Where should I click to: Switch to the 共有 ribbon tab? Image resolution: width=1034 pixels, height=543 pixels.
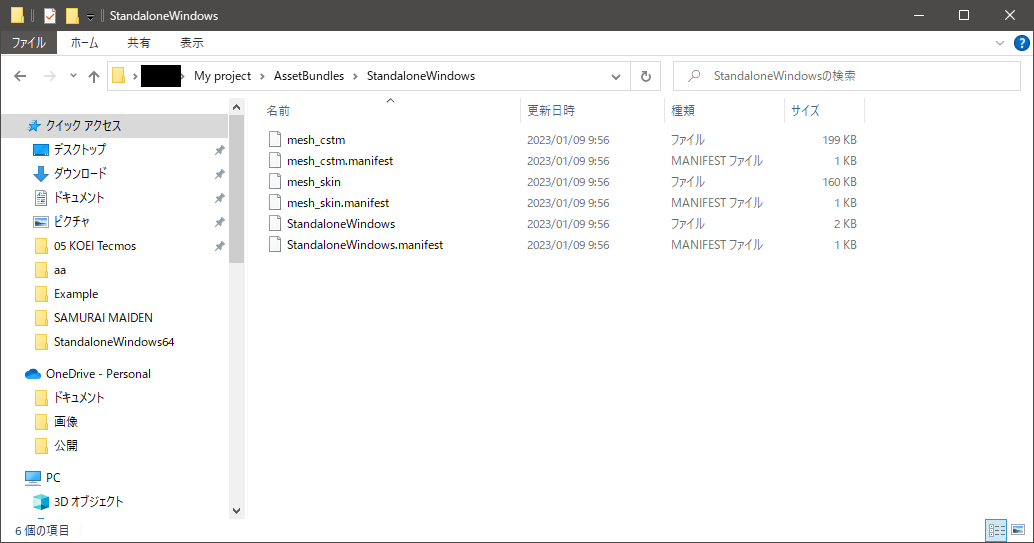click(x=138, y=43)
